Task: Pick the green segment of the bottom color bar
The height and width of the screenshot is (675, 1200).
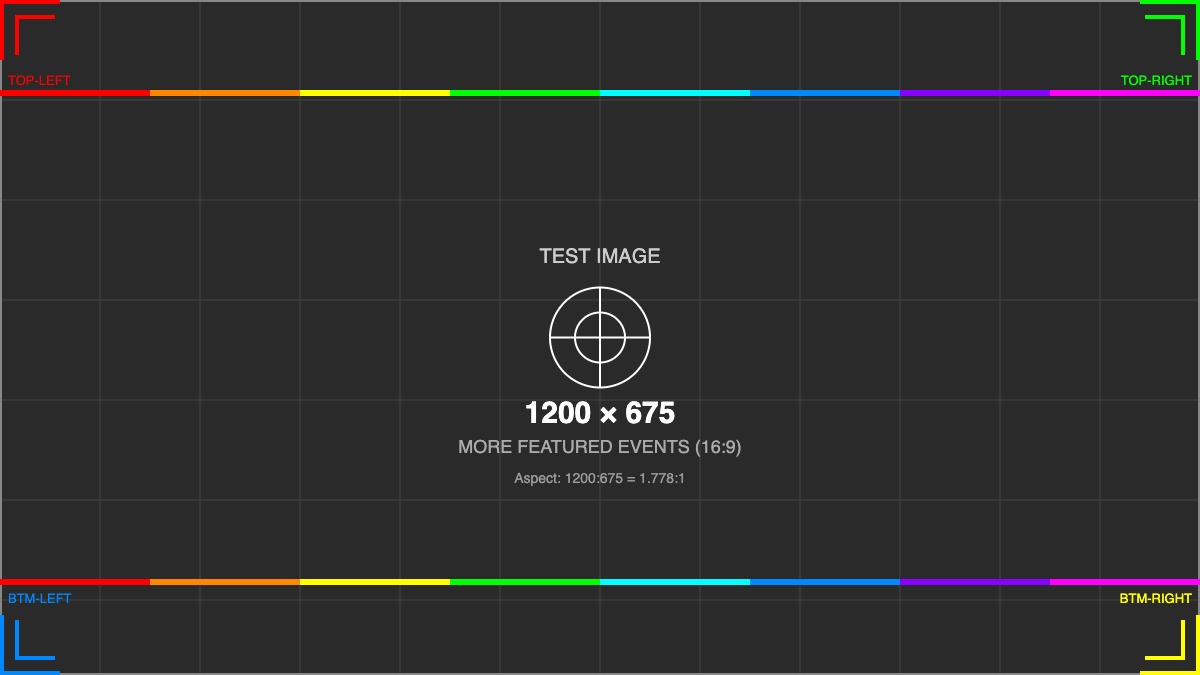Action: tap(525, 581)
